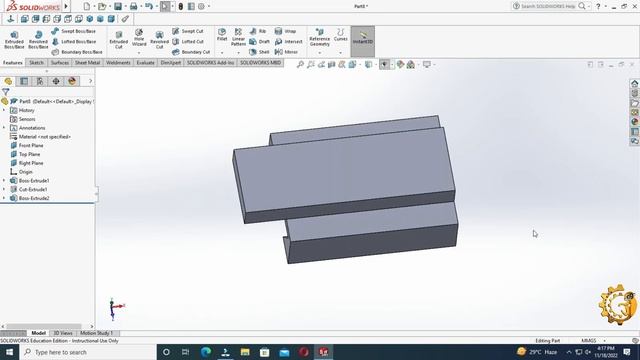Viewport: 640px width, 360px height.
Task: Switch to the Sketch tab
Action: coord(36,62)
